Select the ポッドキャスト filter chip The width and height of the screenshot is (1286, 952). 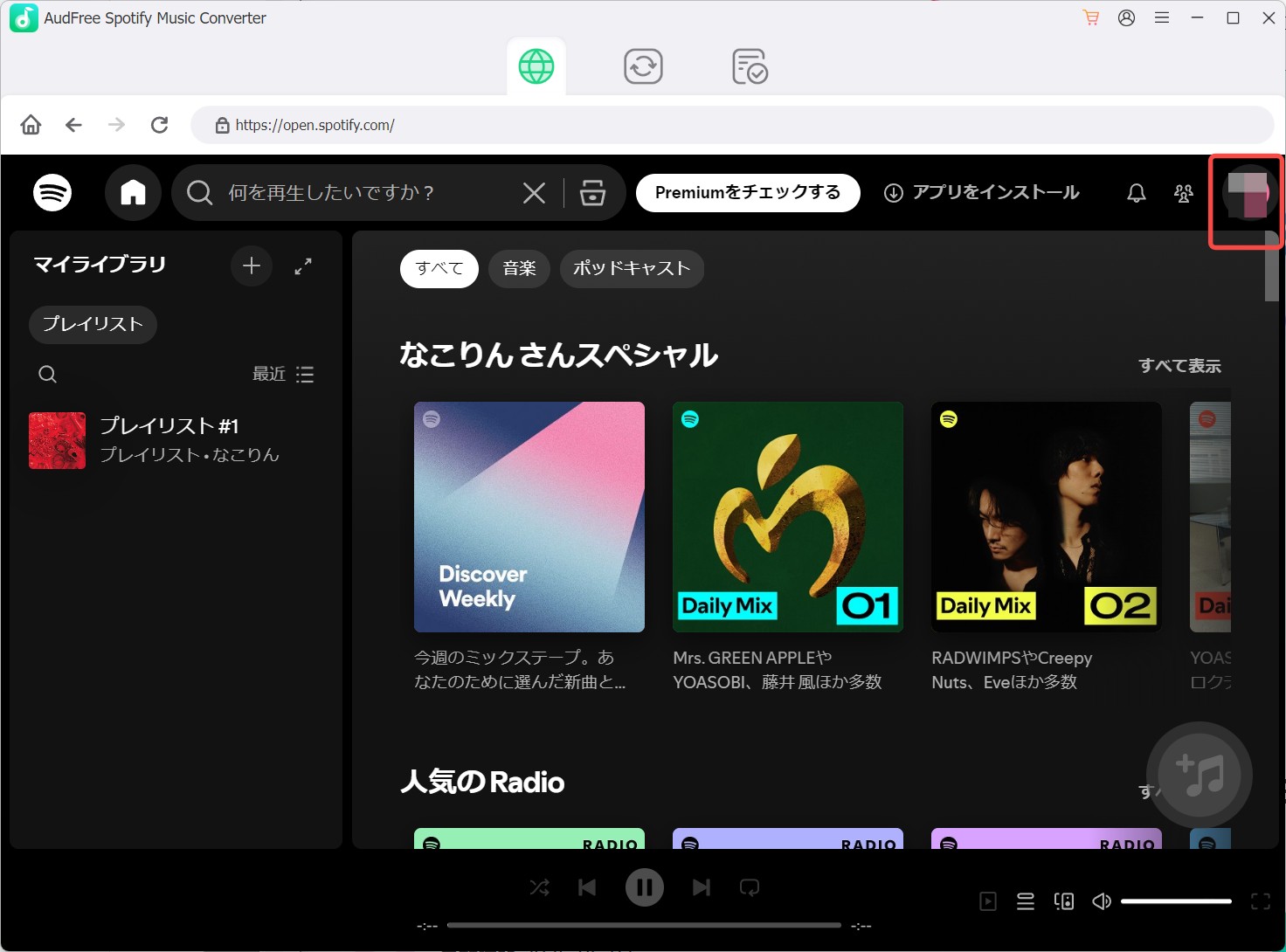632,268
